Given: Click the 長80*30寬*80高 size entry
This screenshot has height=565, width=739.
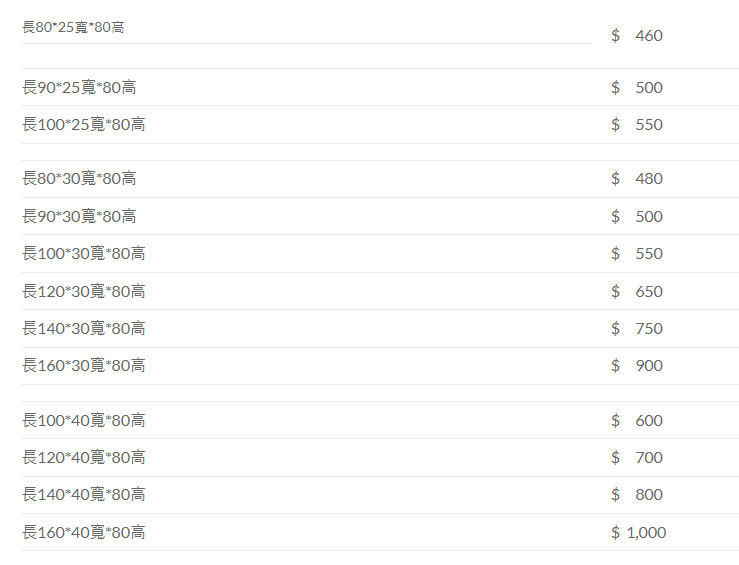Looking at the screenshot, I should [79, 179].
